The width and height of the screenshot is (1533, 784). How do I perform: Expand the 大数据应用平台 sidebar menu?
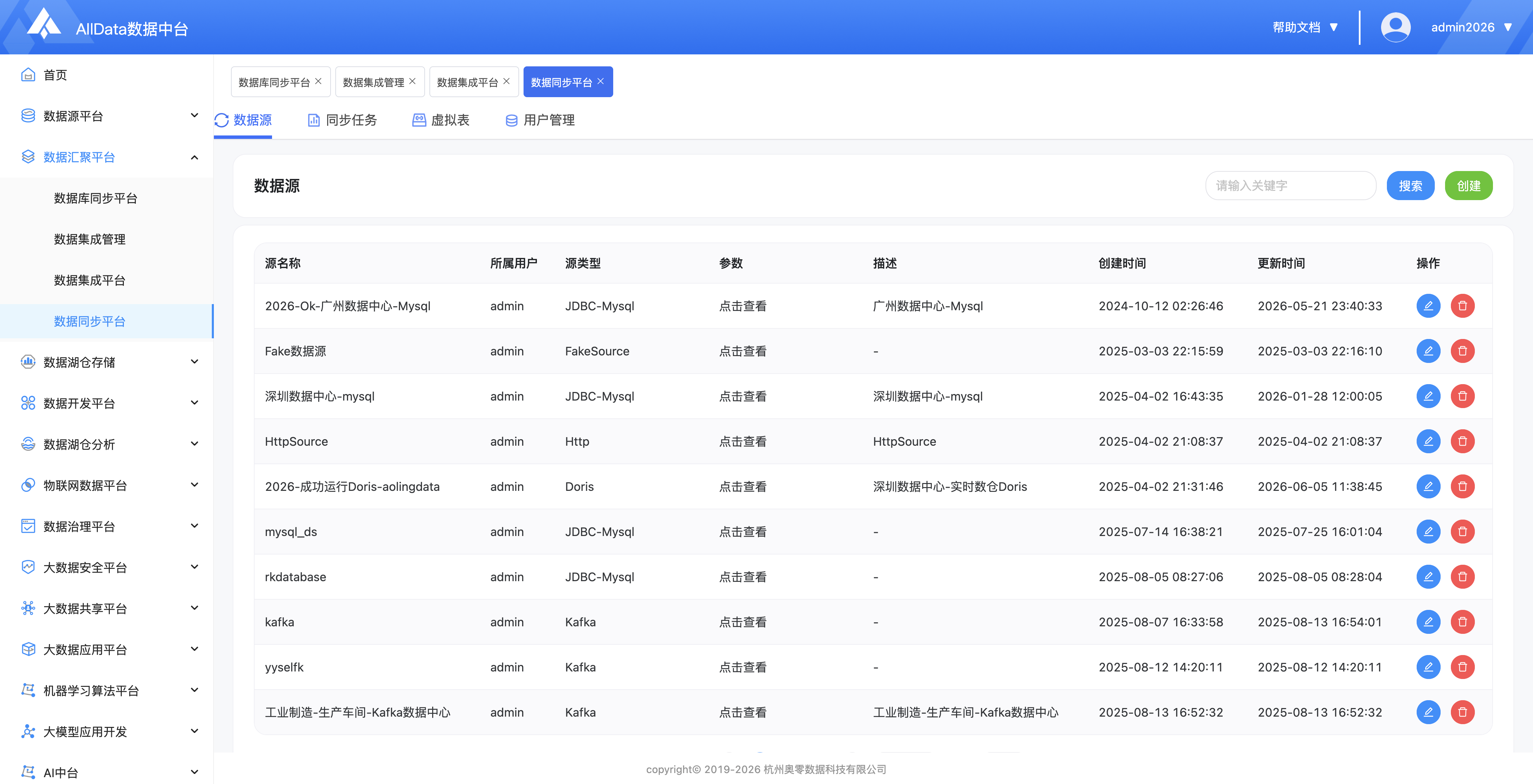click(106, 650)
